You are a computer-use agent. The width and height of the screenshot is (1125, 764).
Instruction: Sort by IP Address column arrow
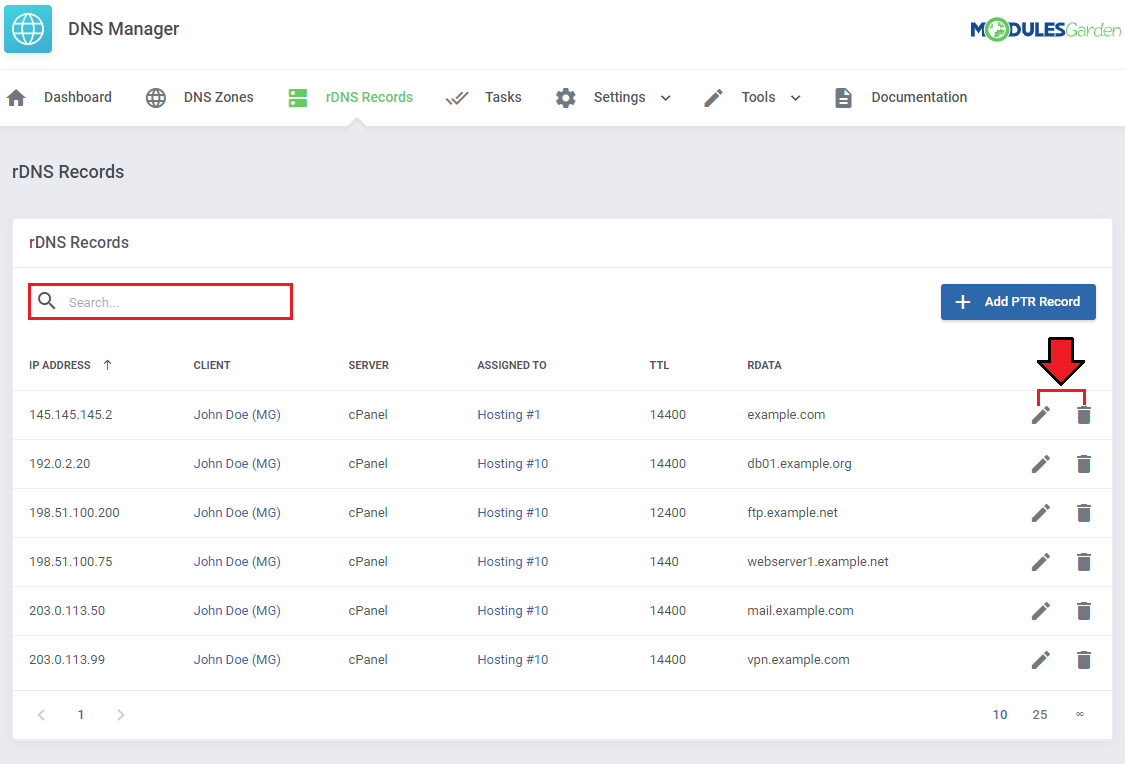click(108, 365)
